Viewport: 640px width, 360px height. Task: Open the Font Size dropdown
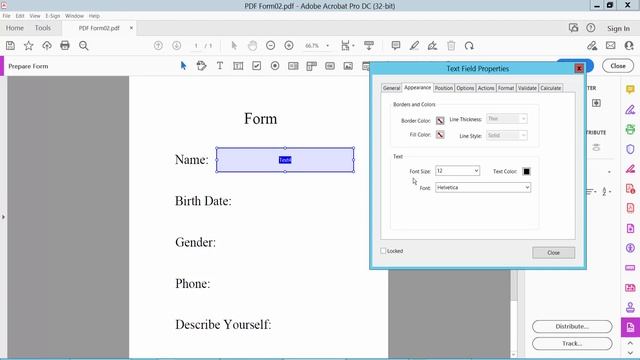(x=457, y=171)
